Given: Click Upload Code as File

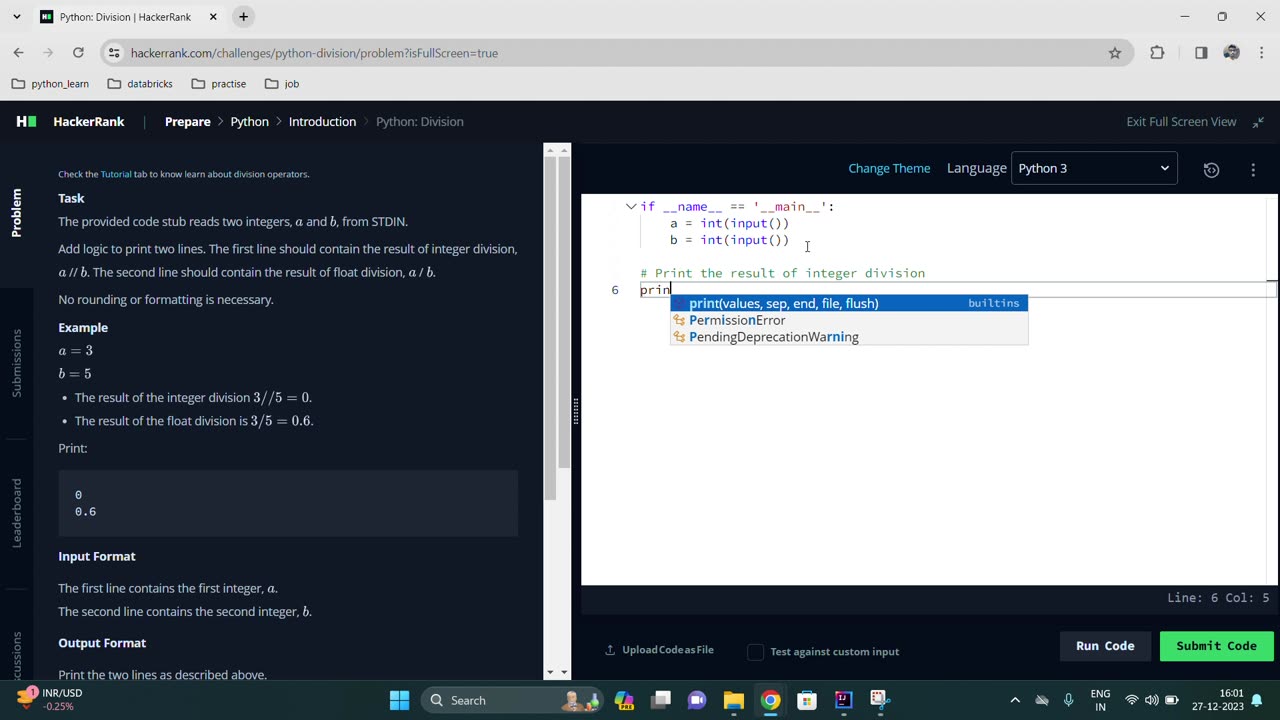Looking at the screenshot, I should [x=668, y=650].
